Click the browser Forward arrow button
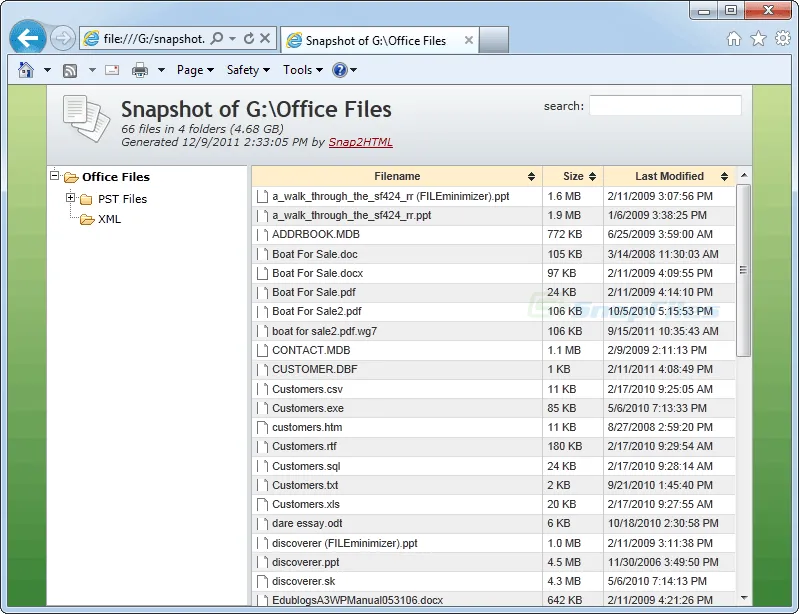The width and height of the screenshot is (799, 614). [x=63, y=38]
